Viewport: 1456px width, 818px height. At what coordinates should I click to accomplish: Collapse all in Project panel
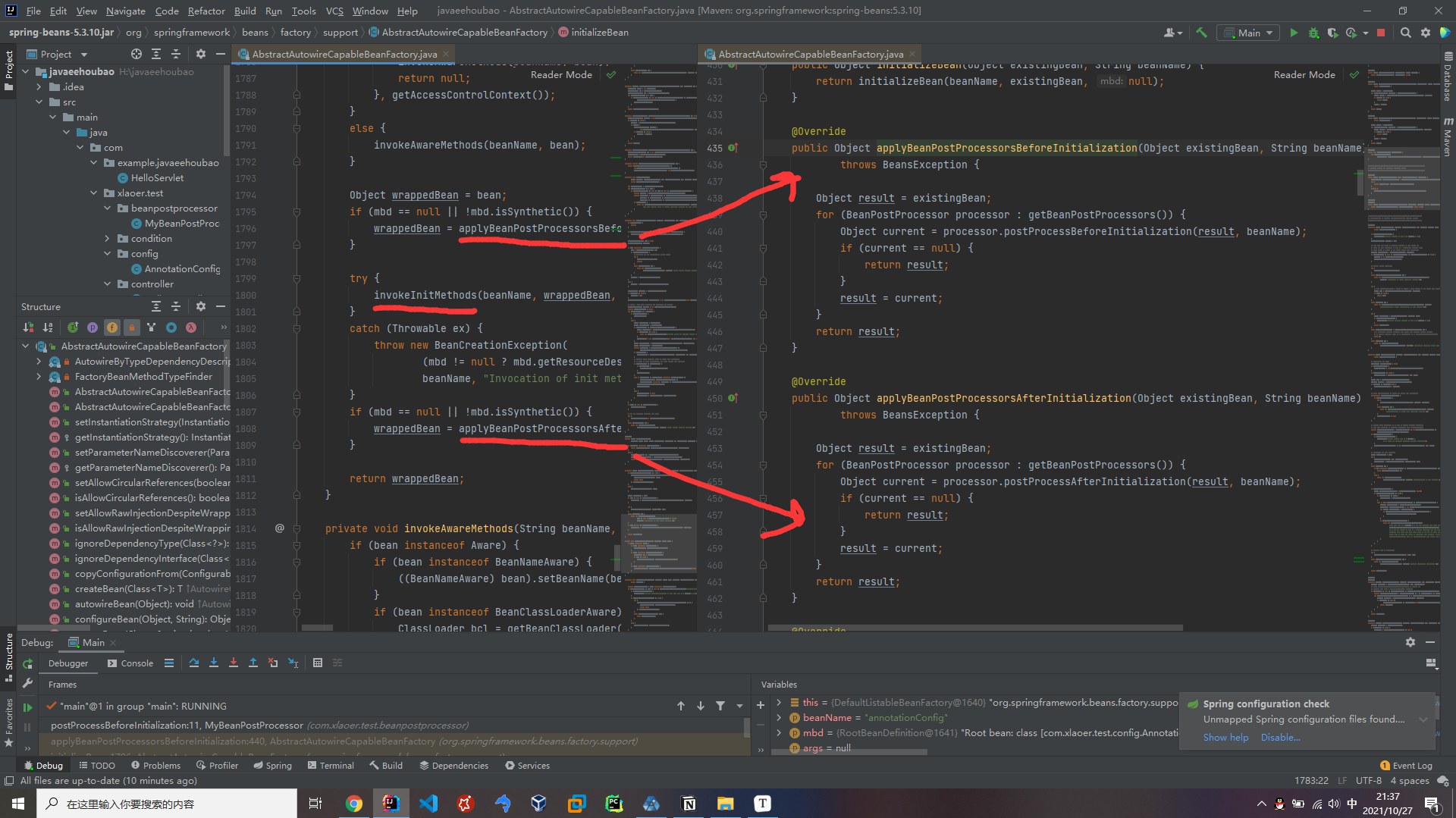(x=176, y=54)
